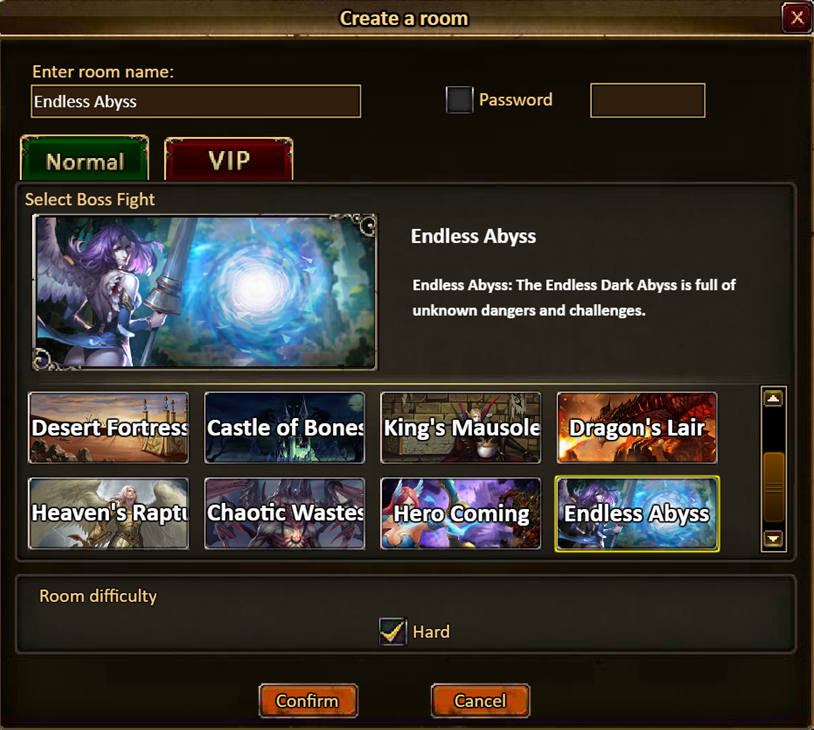Viewport: 814px width, 730px height.
Task: Select the Dragon's Lair boss tile
Action: point(637,428)
